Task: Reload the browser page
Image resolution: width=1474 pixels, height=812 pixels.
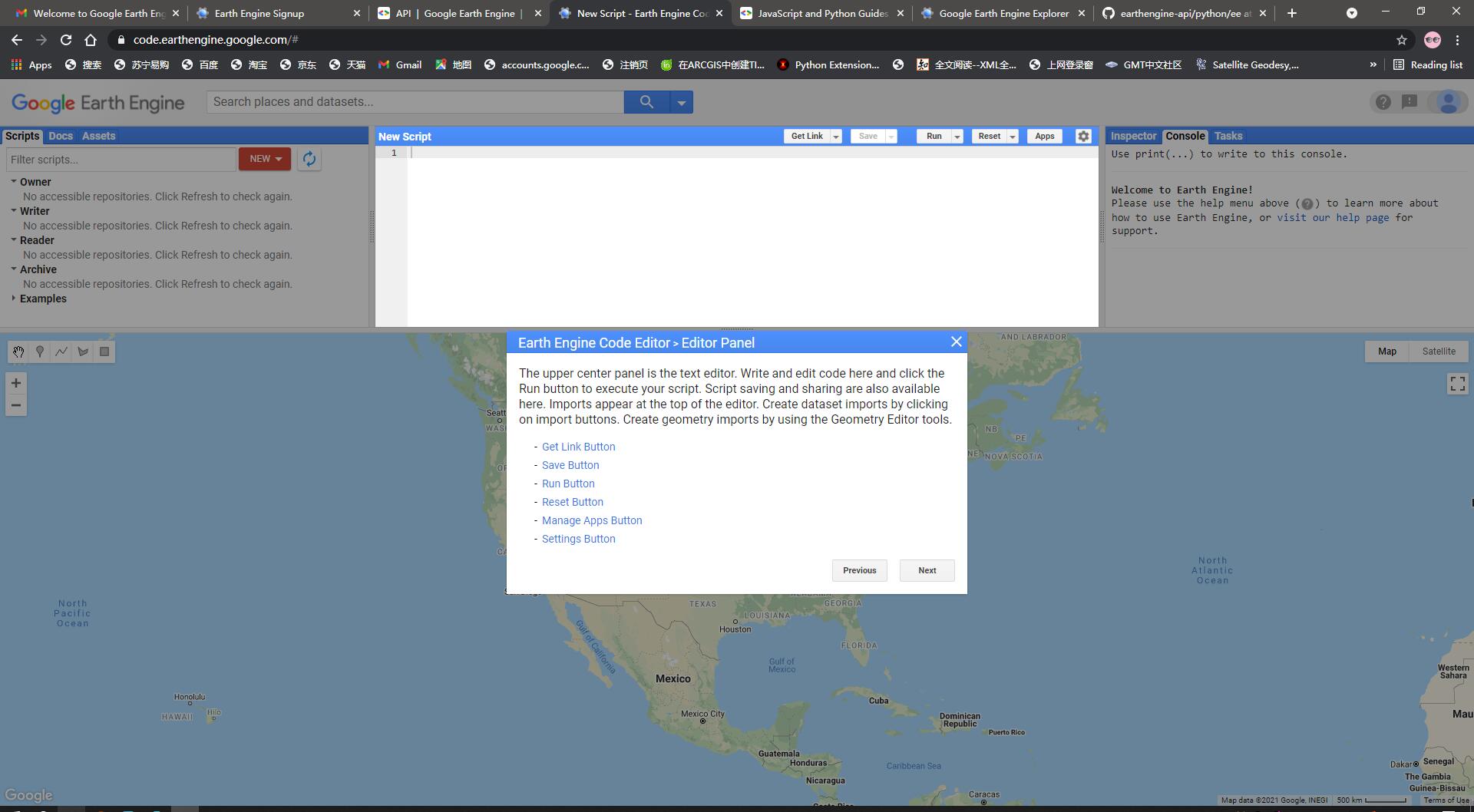Action: click(66, 40)
